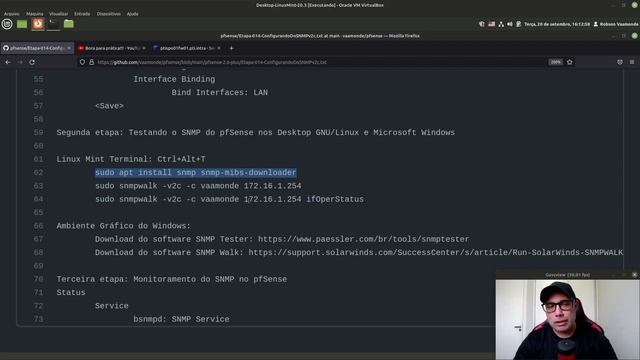
Task: Click the clipboard/notes tray icon
Action: coord(518,24)
